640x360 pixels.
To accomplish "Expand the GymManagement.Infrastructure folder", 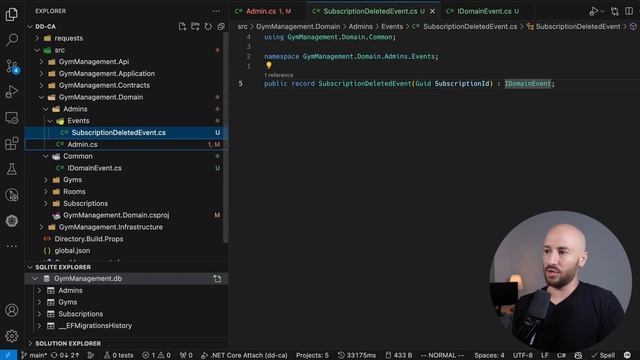I will point(41,227).
